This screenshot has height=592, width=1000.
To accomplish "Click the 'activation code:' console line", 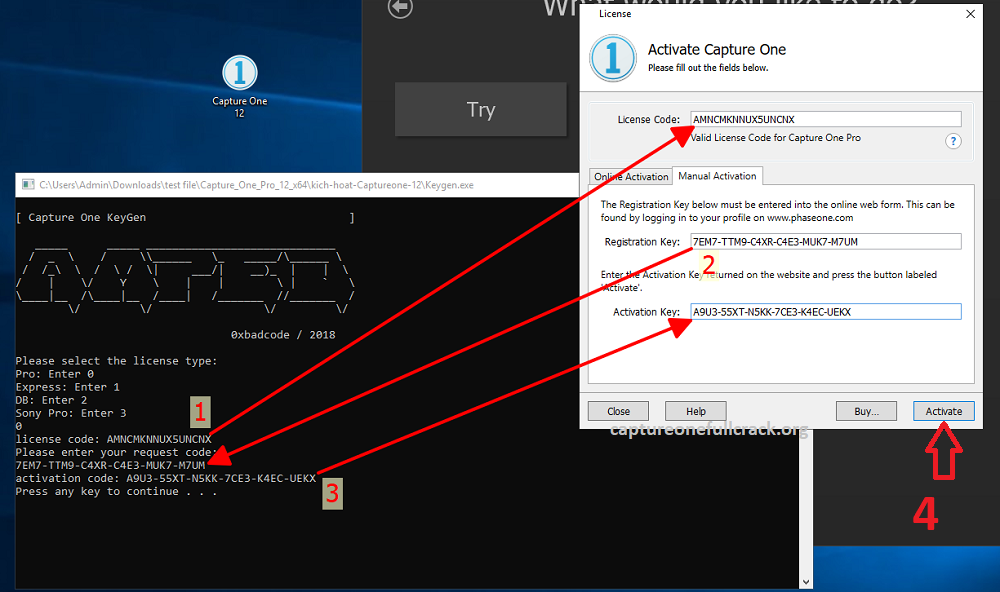I will point(166,478).
